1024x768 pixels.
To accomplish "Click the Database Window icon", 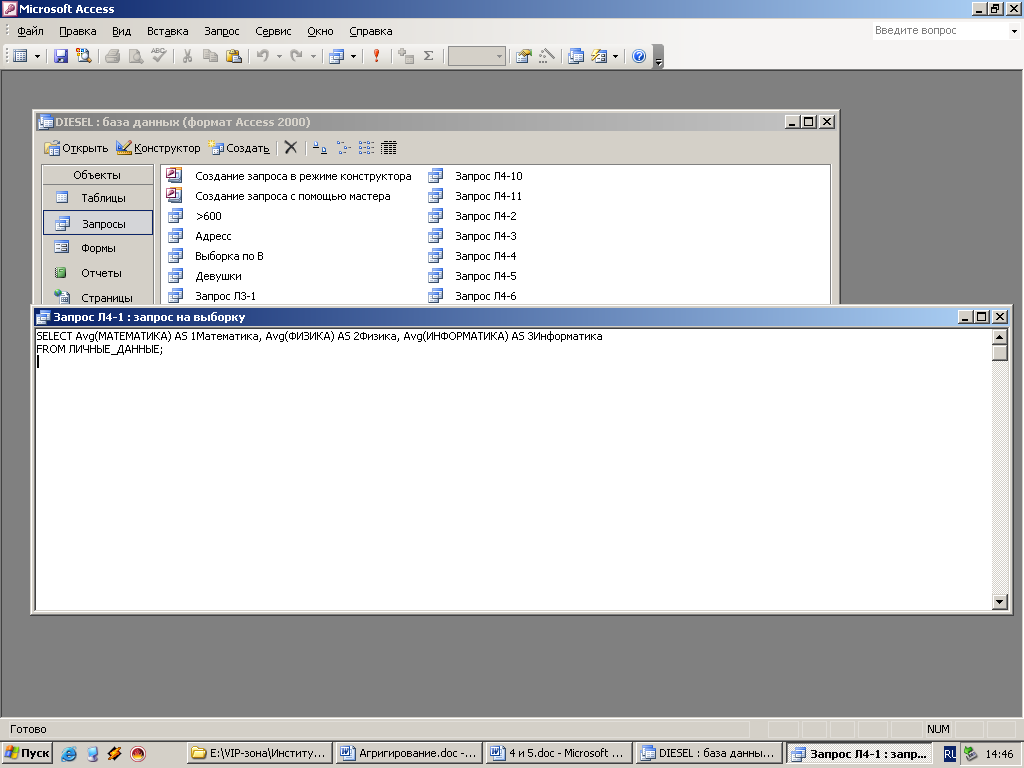I will [x=575, y=56].
